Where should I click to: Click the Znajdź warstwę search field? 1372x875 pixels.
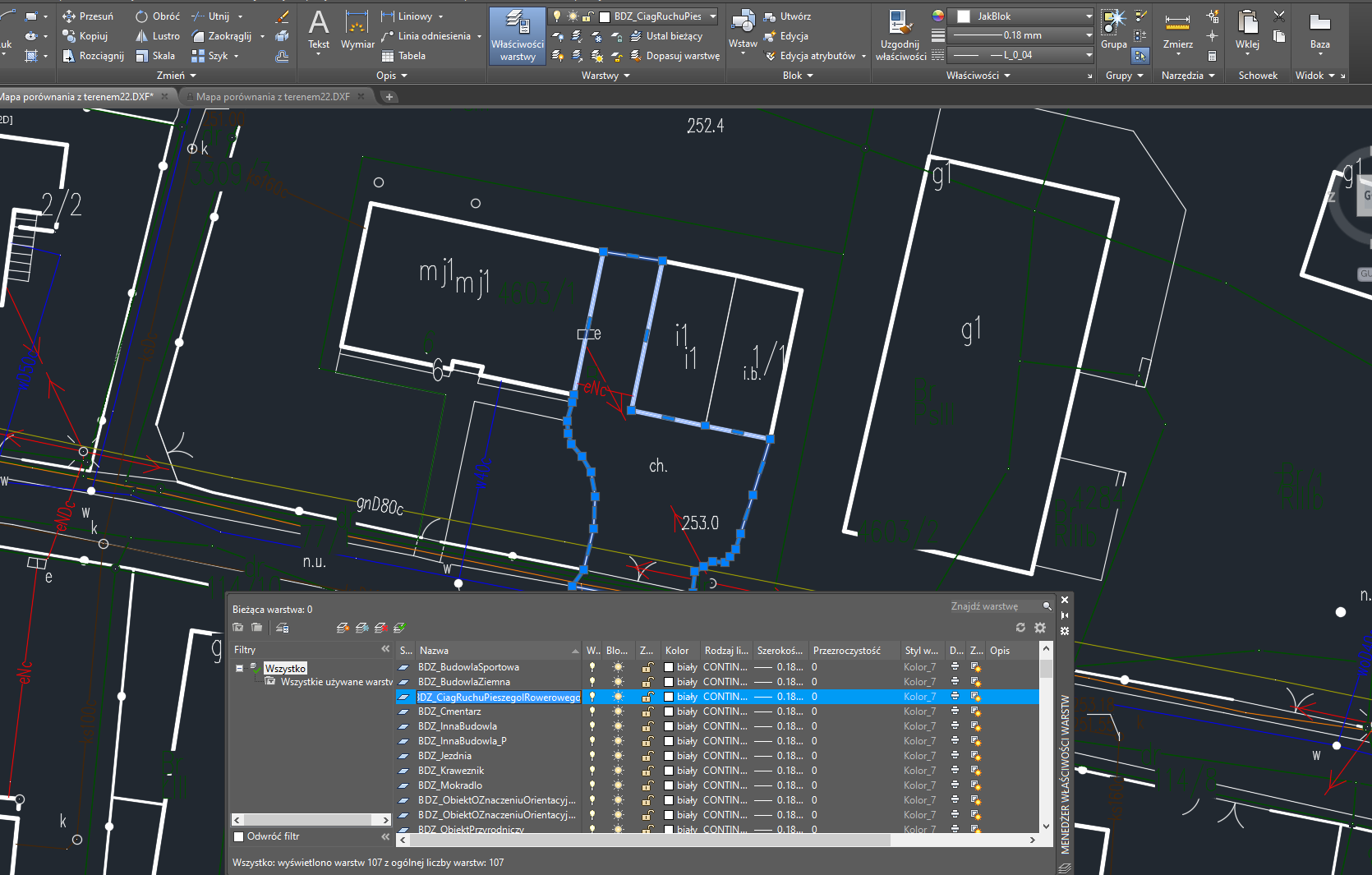point(995,606)
